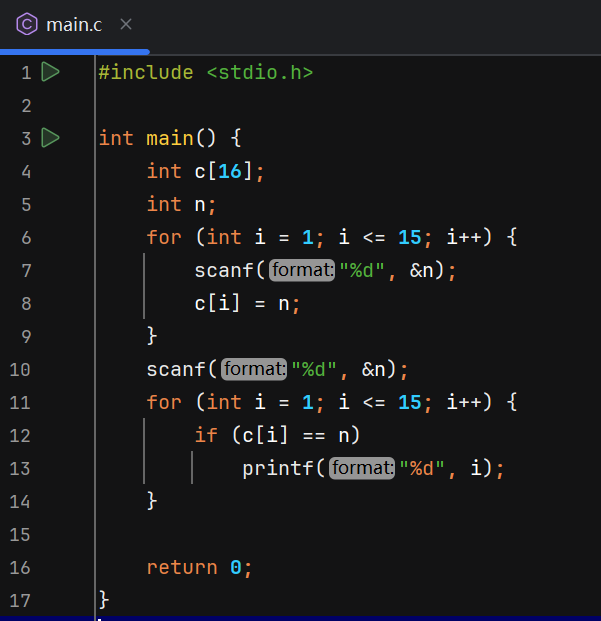Viewport: 601px width, 621px height.
Task: Click line number 12 in the gutter
Action: (20, 435)
